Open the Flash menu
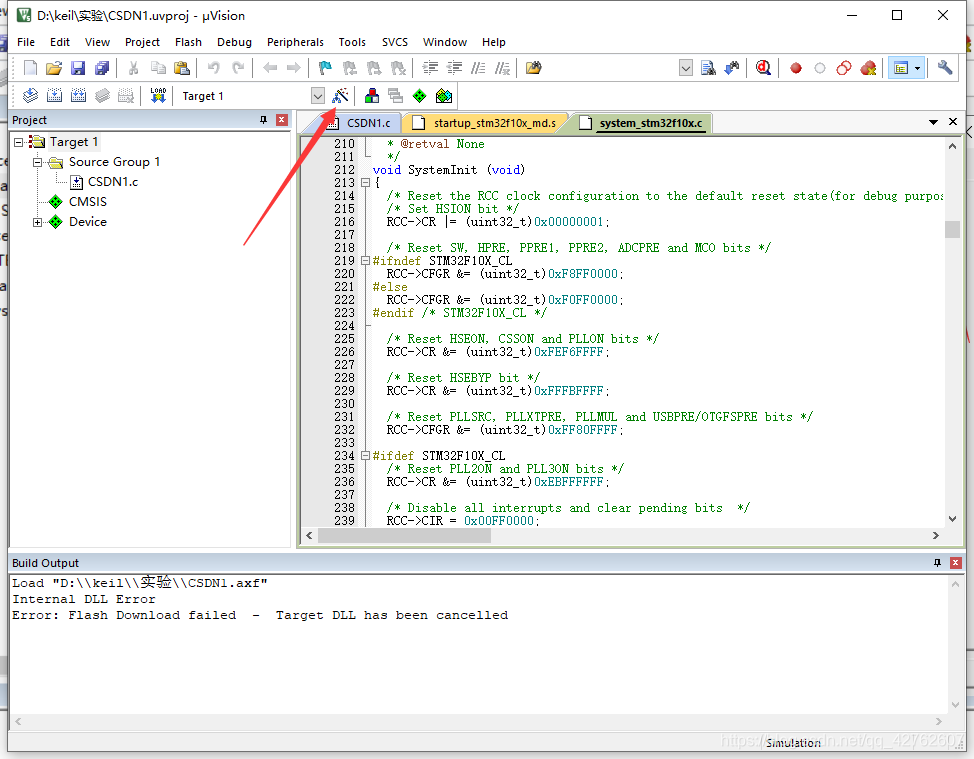This screenshot has height=759, width=974. point(188,42)
